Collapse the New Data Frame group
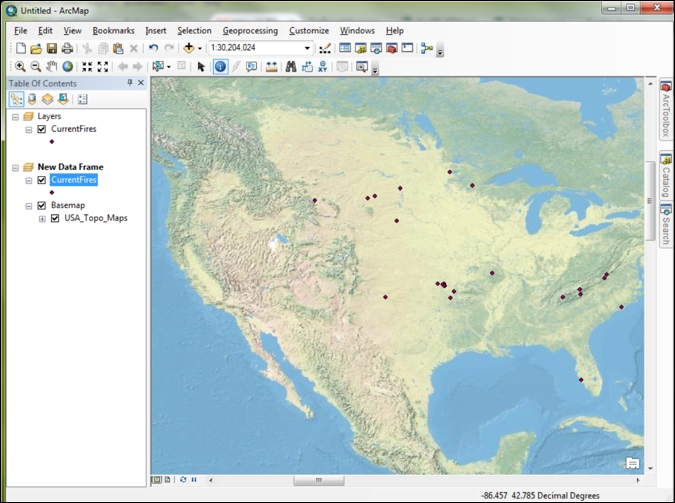This screenshot has height=503, width=675. pos(15,167)
